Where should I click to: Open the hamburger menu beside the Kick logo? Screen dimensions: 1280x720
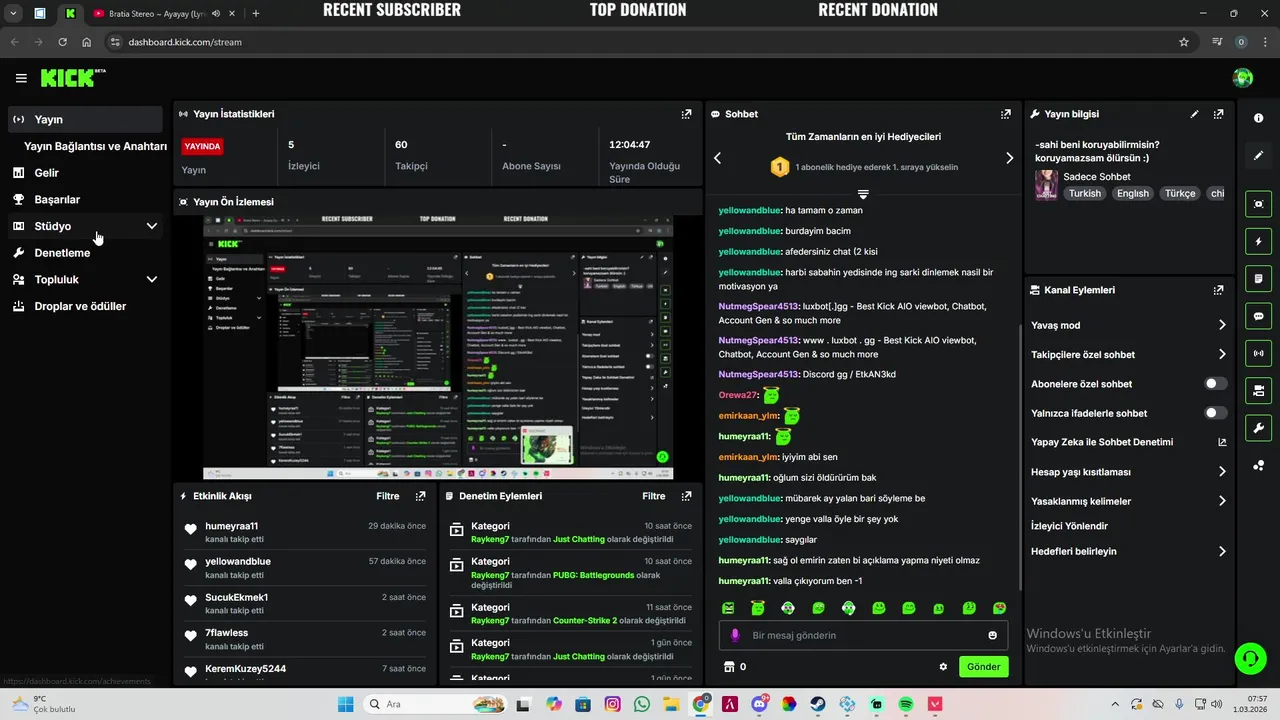(x=21, y=78)
